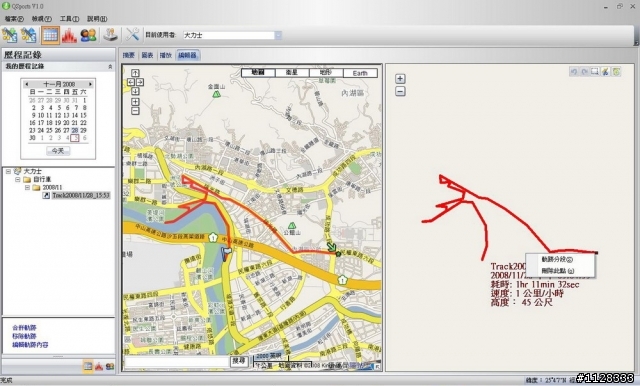Collapse the 我的歷程記錄 panel chevron

[110, 67]
